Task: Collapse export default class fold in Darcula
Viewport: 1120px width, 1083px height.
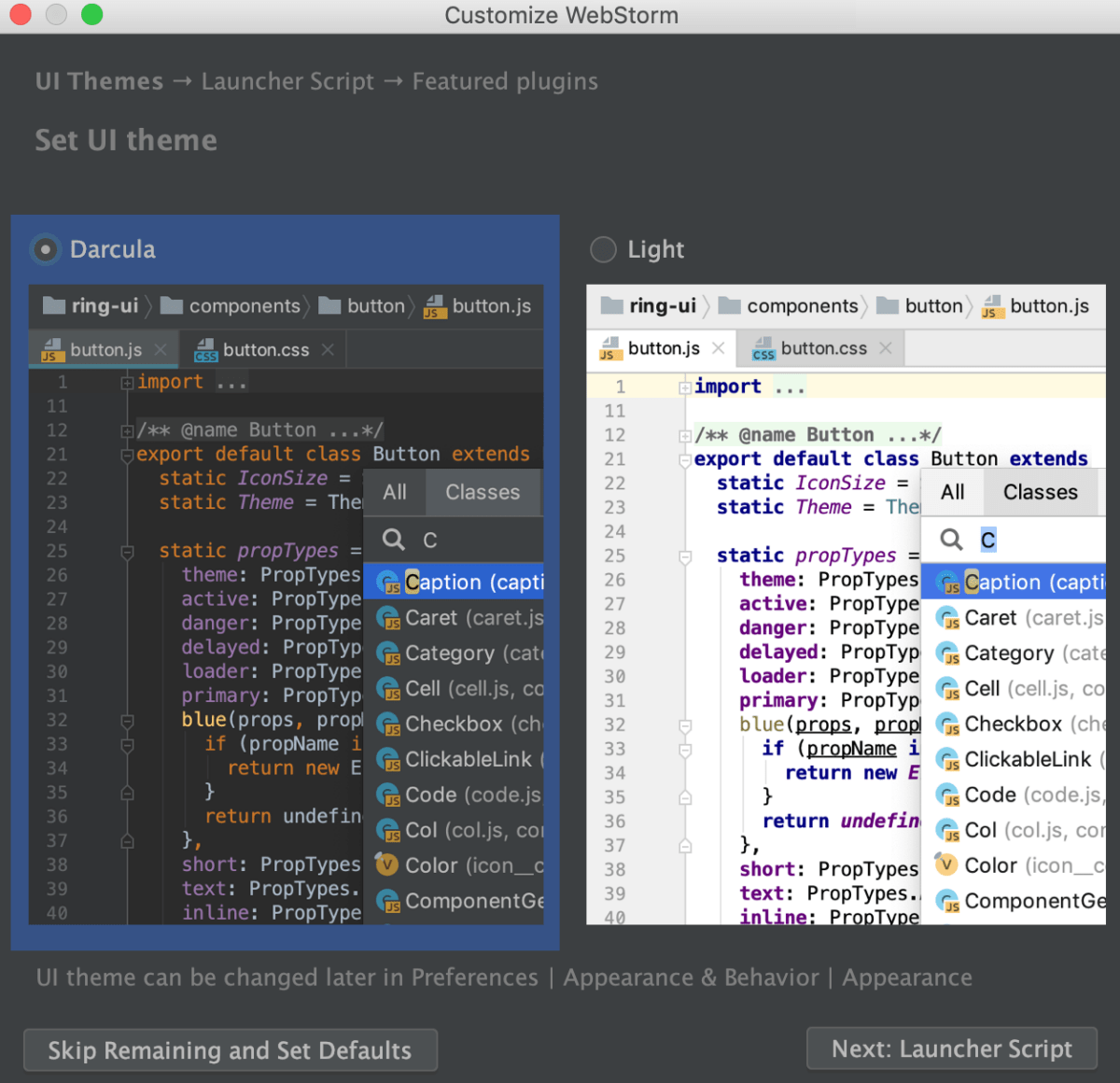Action: (126, 456)
